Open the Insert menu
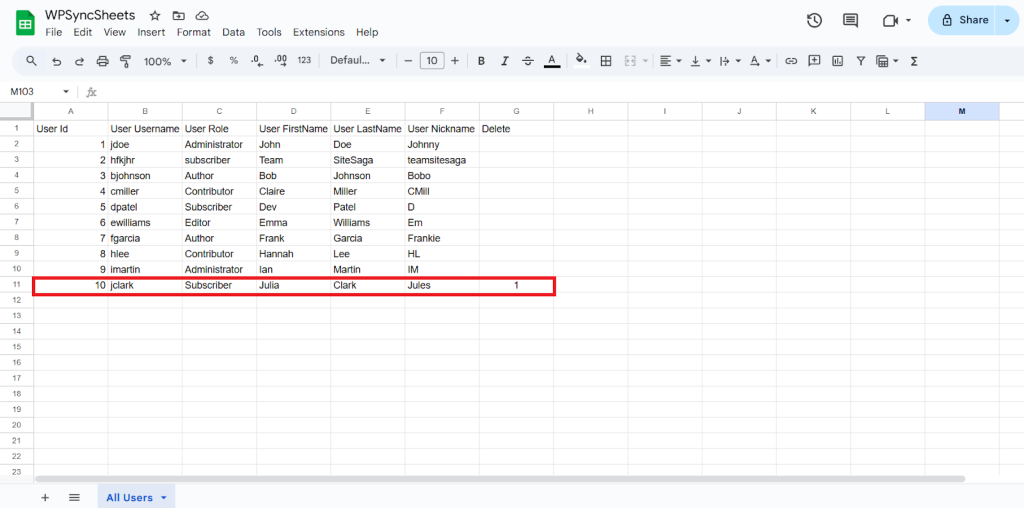 (152, 32)
